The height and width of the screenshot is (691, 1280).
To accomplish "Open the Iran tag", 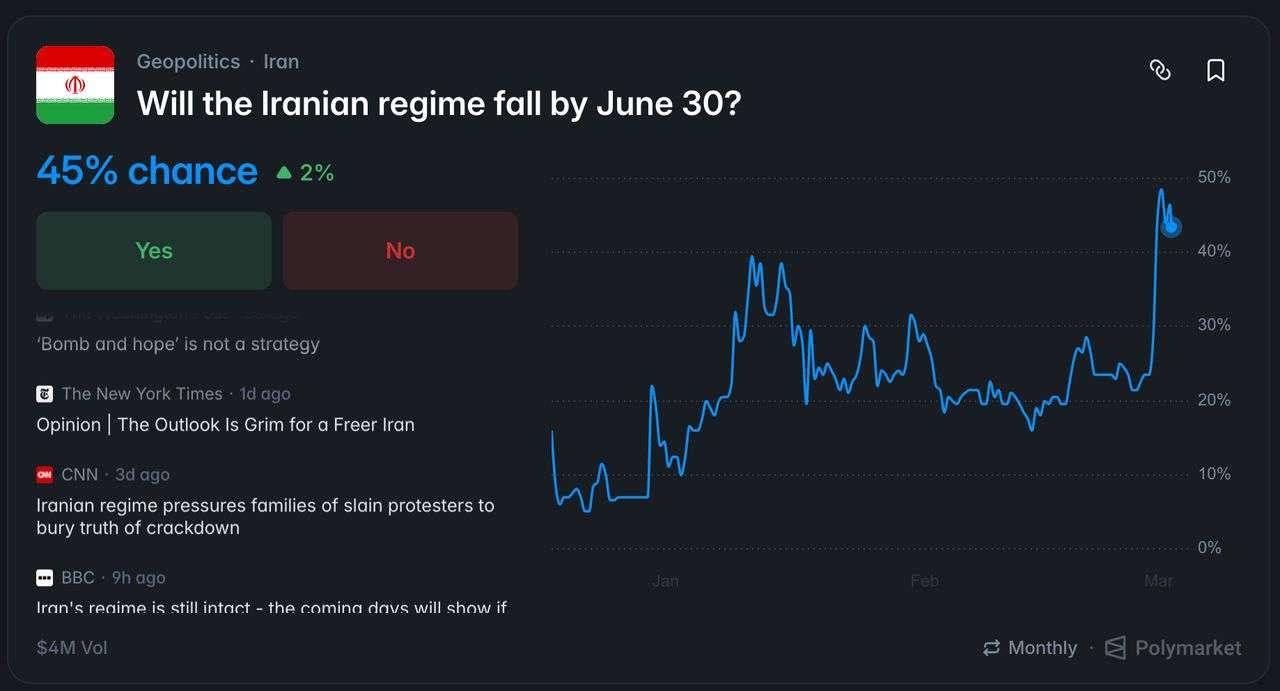I will pos(281,61).
